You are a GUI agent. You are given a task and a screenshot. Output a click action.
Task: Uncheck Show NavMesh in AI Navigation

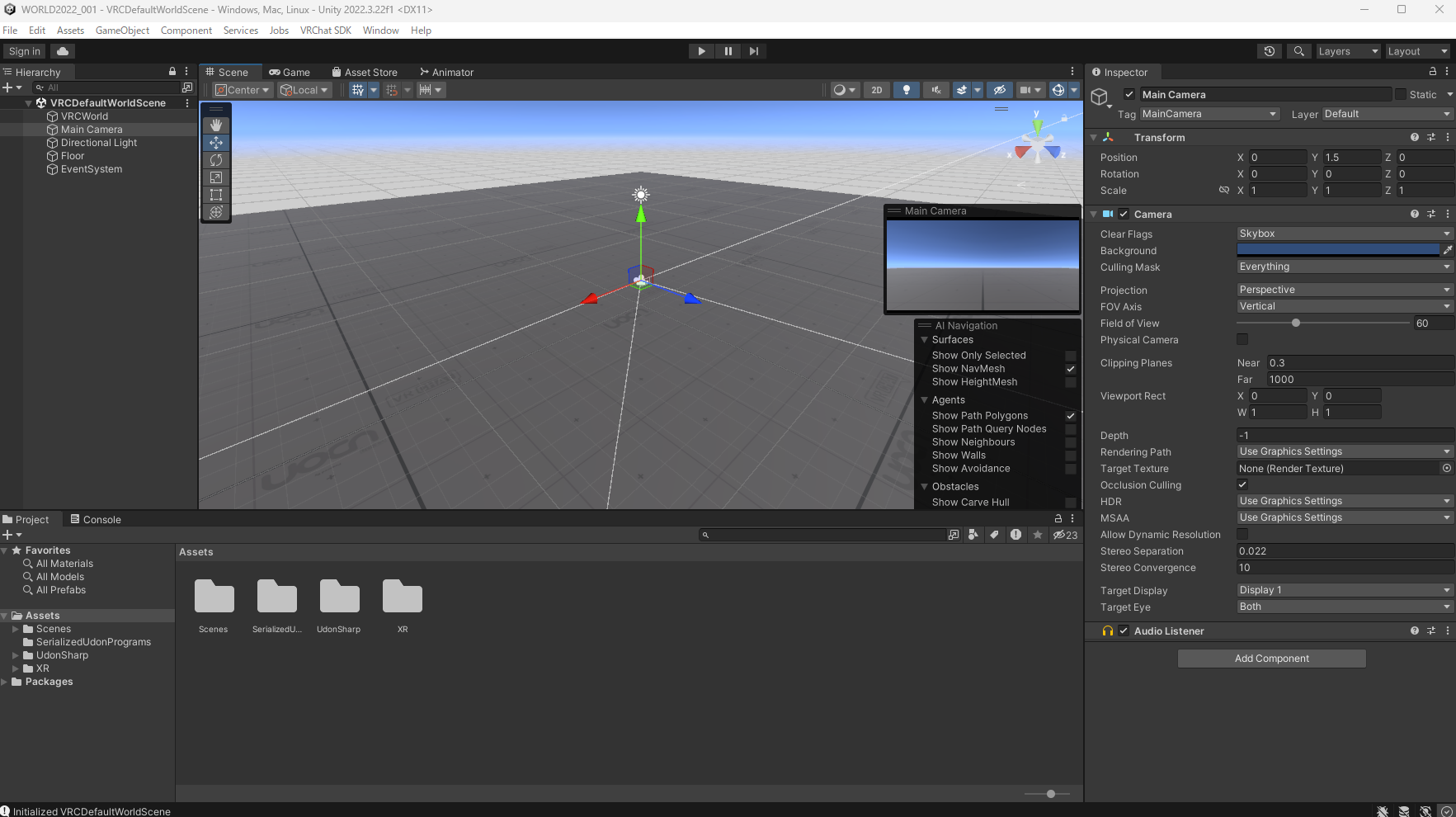tap(1071, 369)
